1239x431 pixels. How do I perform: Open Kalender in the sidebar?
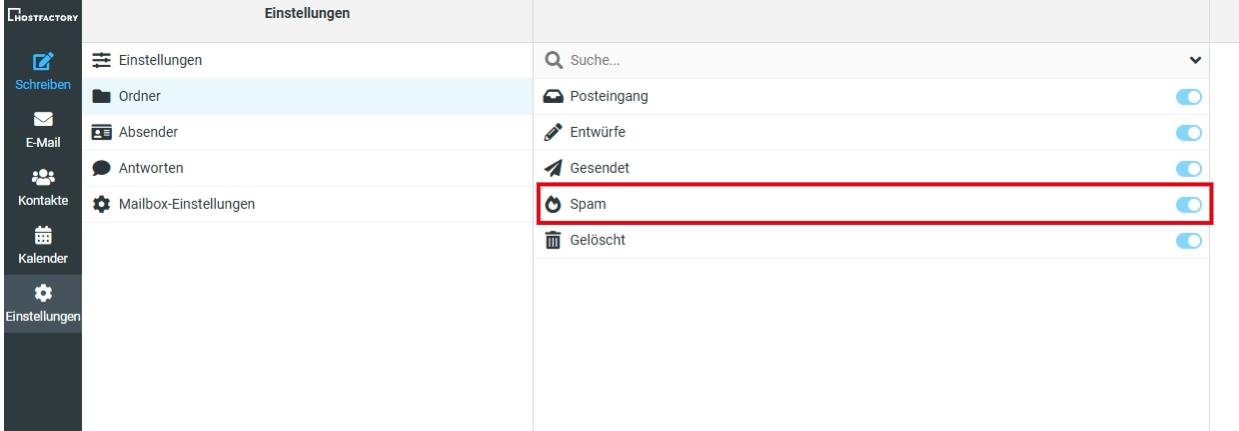click(x=41, y=246)
